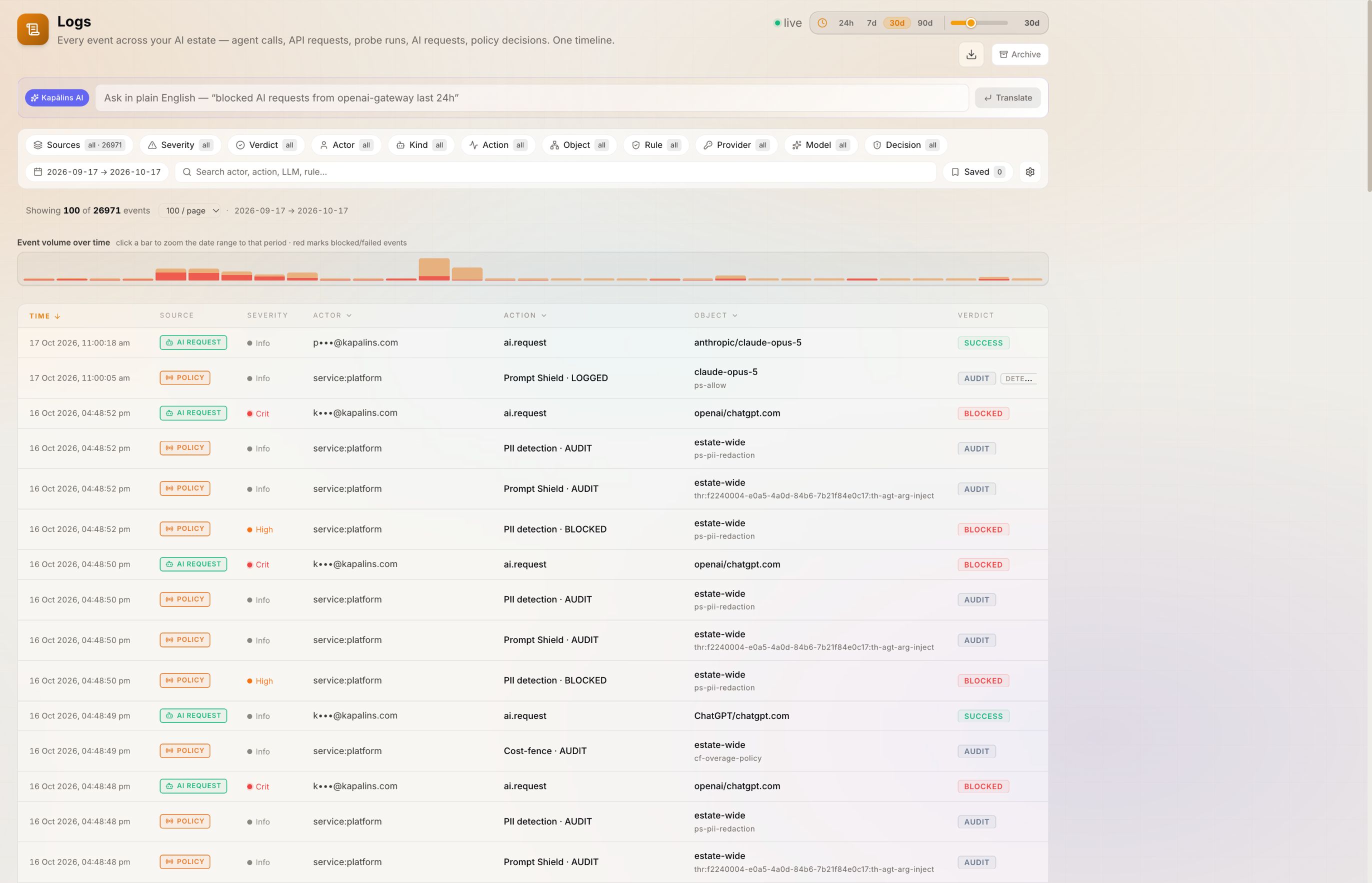The width and height of the screenshot is (1372, 883).
Task: Open the Kind filter
Action: tap(421, 145)
